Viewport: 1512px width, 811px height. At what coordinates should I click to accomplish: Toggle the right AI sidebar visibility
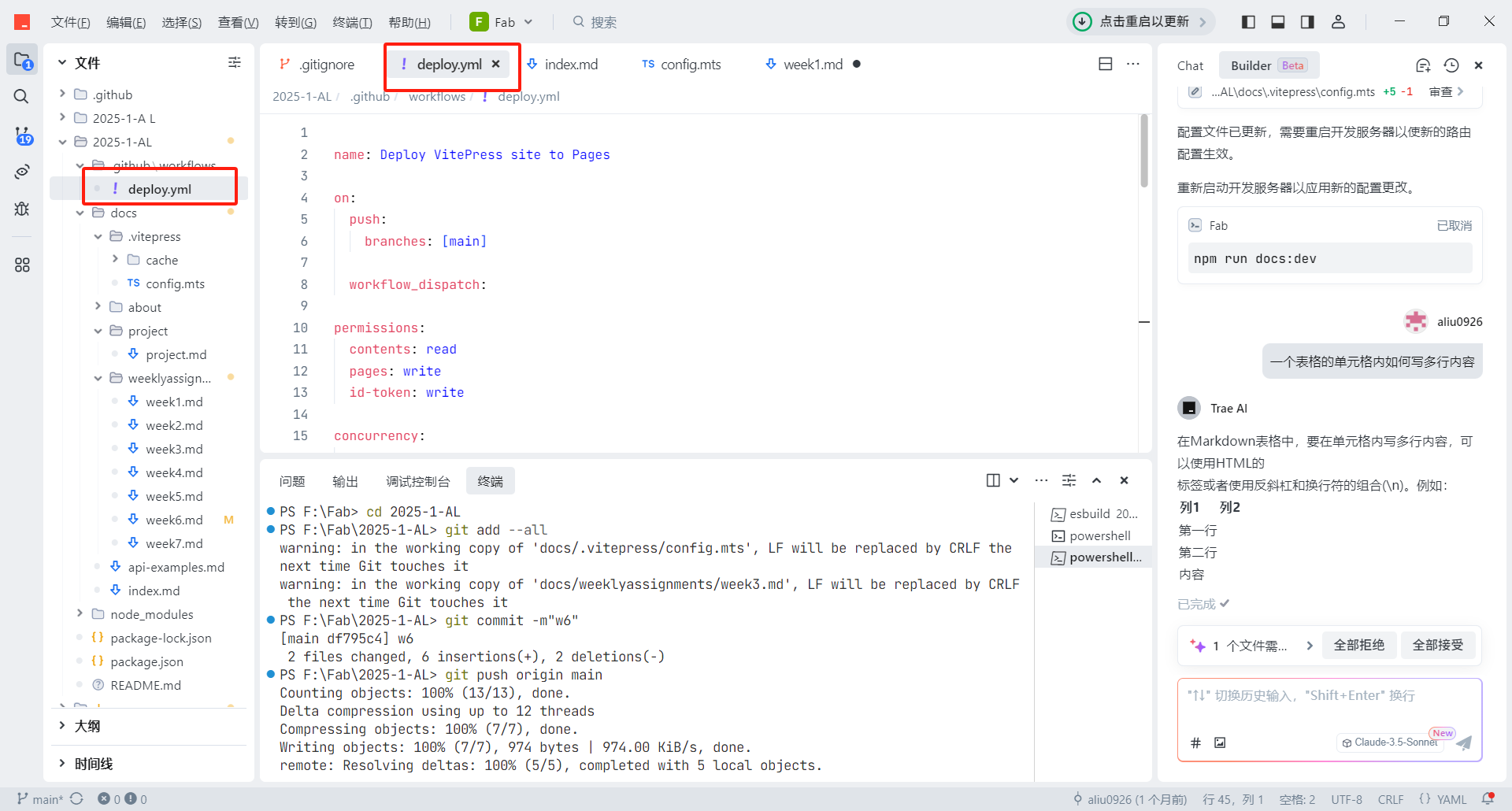click(1307, 22)
